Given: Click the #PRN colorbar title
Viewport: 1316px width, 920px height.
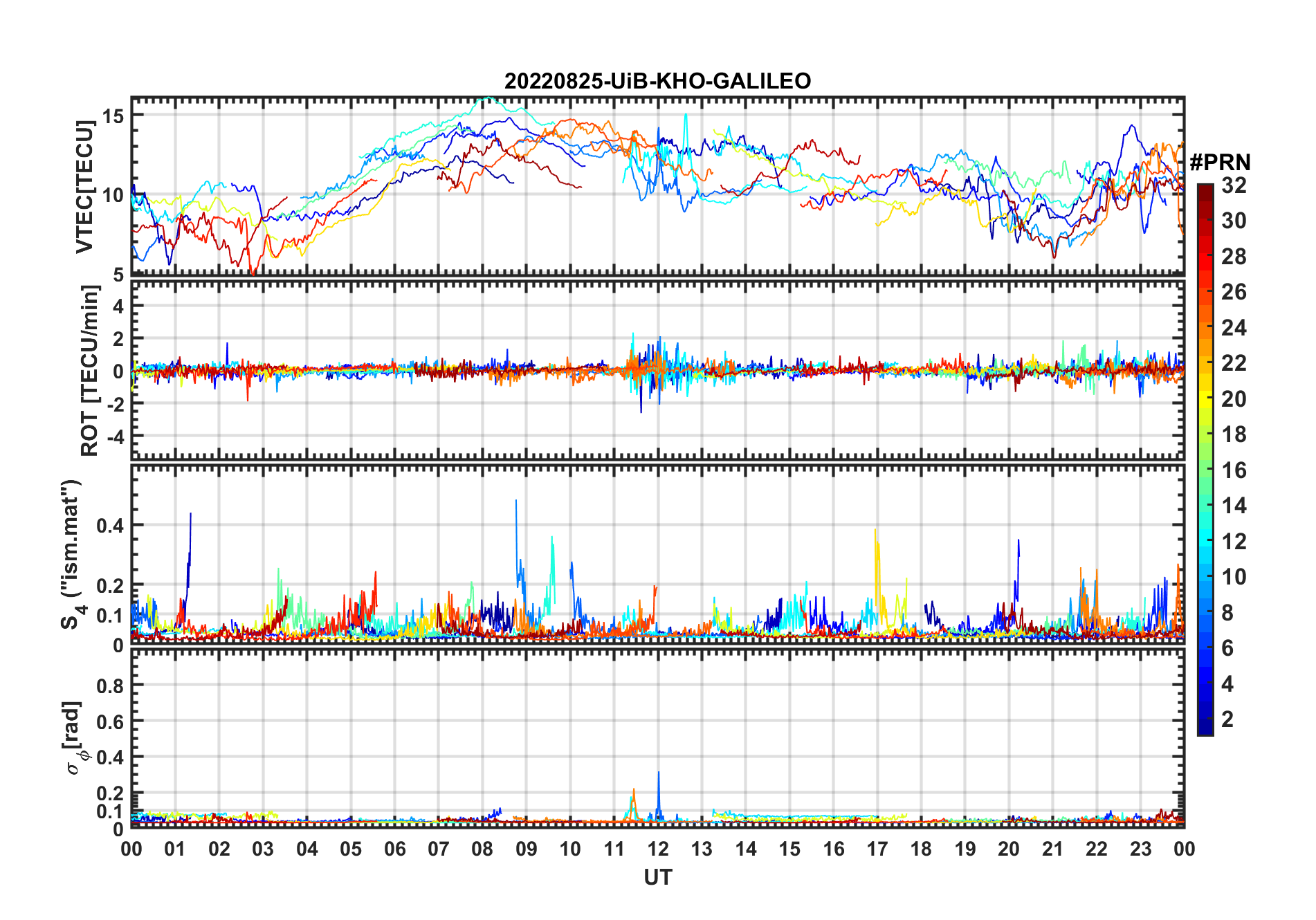Looking at the screenshot, I should [1220, 163].
